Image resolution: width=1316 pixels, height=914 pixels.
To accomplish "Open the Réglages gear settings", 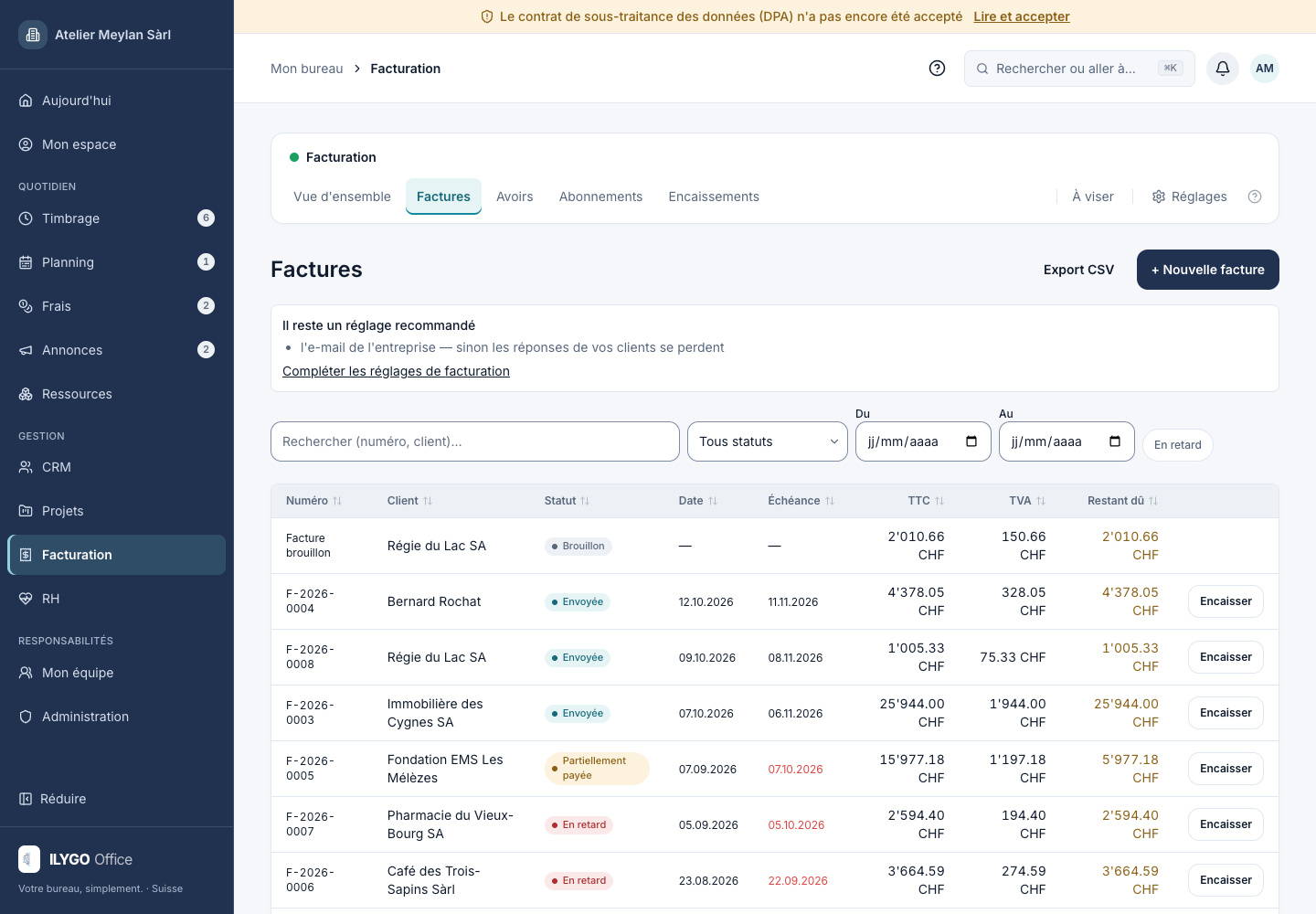I will click(1189, 197).
